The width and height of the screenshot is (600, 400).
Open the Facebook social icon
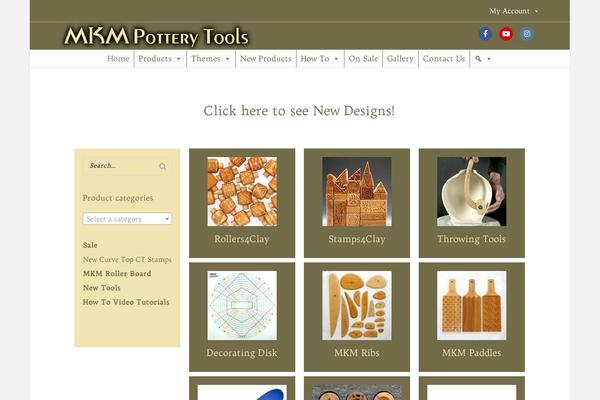tap(485, 34)
